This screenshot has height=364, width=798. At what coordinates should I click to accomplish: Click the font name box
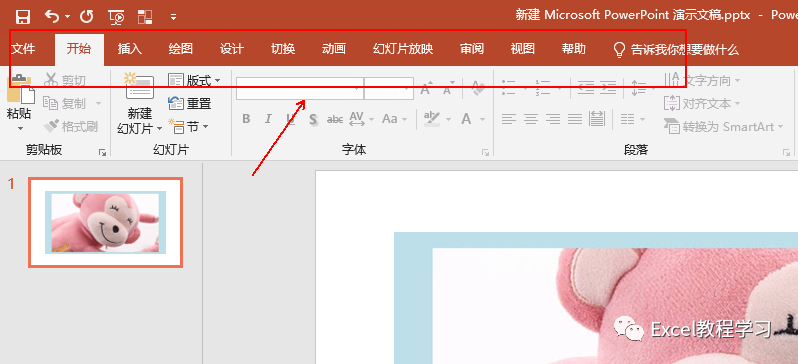tap(300, 88)
